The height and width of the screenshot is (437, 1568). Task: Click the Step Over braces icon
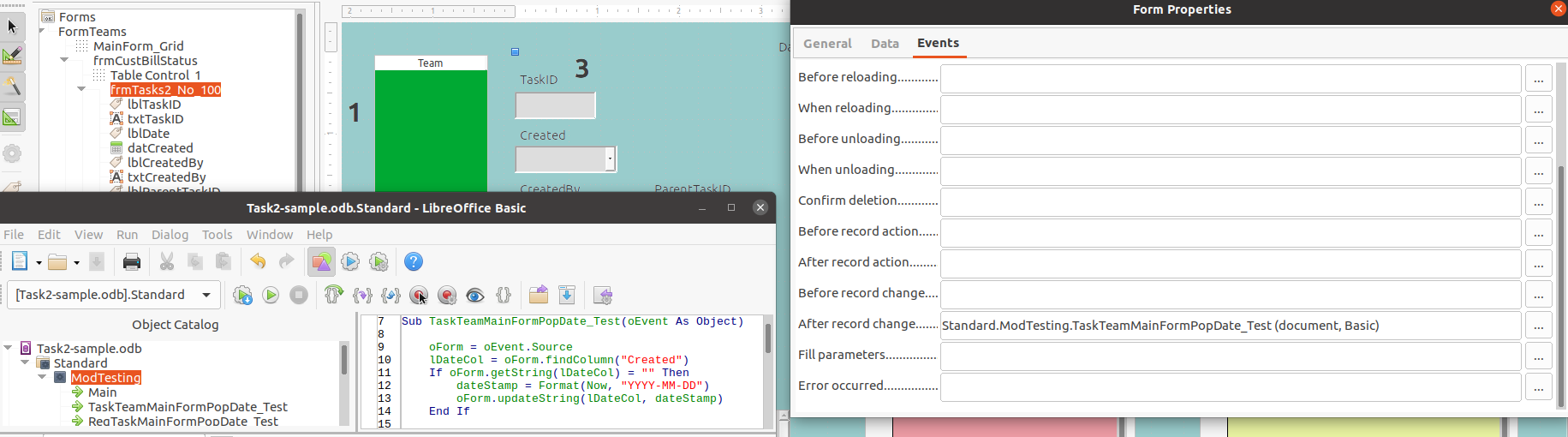pos(334,296)
